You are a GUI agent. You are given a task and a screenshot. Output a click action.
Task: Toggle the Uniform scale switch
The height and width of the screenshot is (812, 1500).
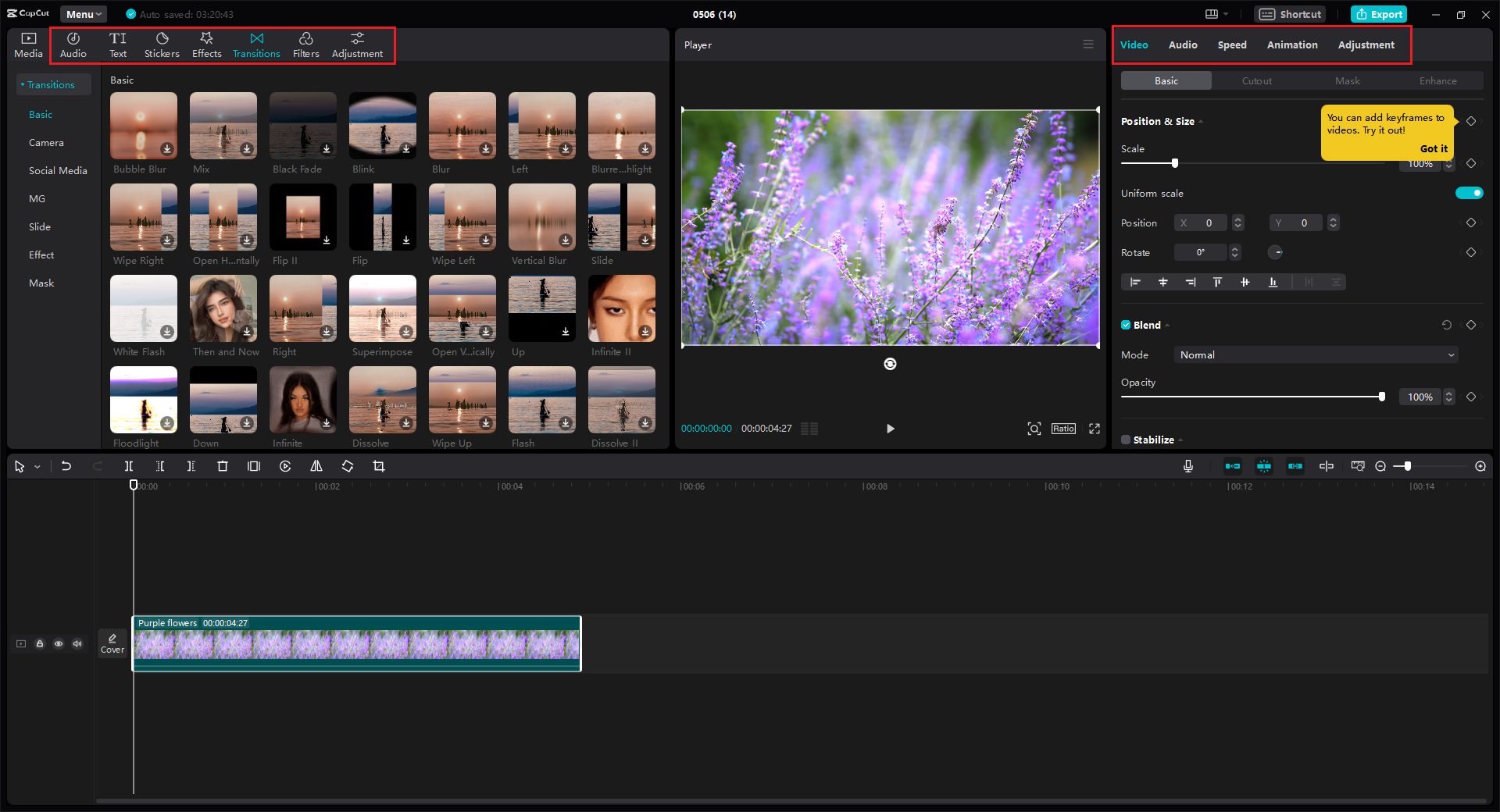1469,193
